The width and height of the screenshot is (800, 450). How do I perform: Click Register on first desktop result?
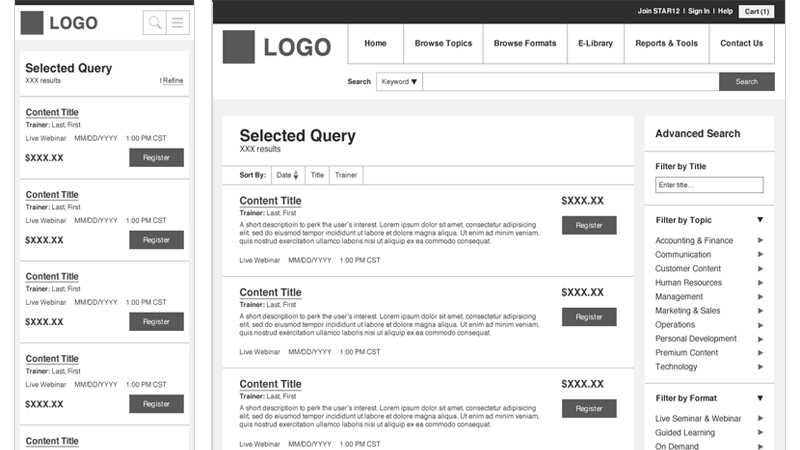589,225
